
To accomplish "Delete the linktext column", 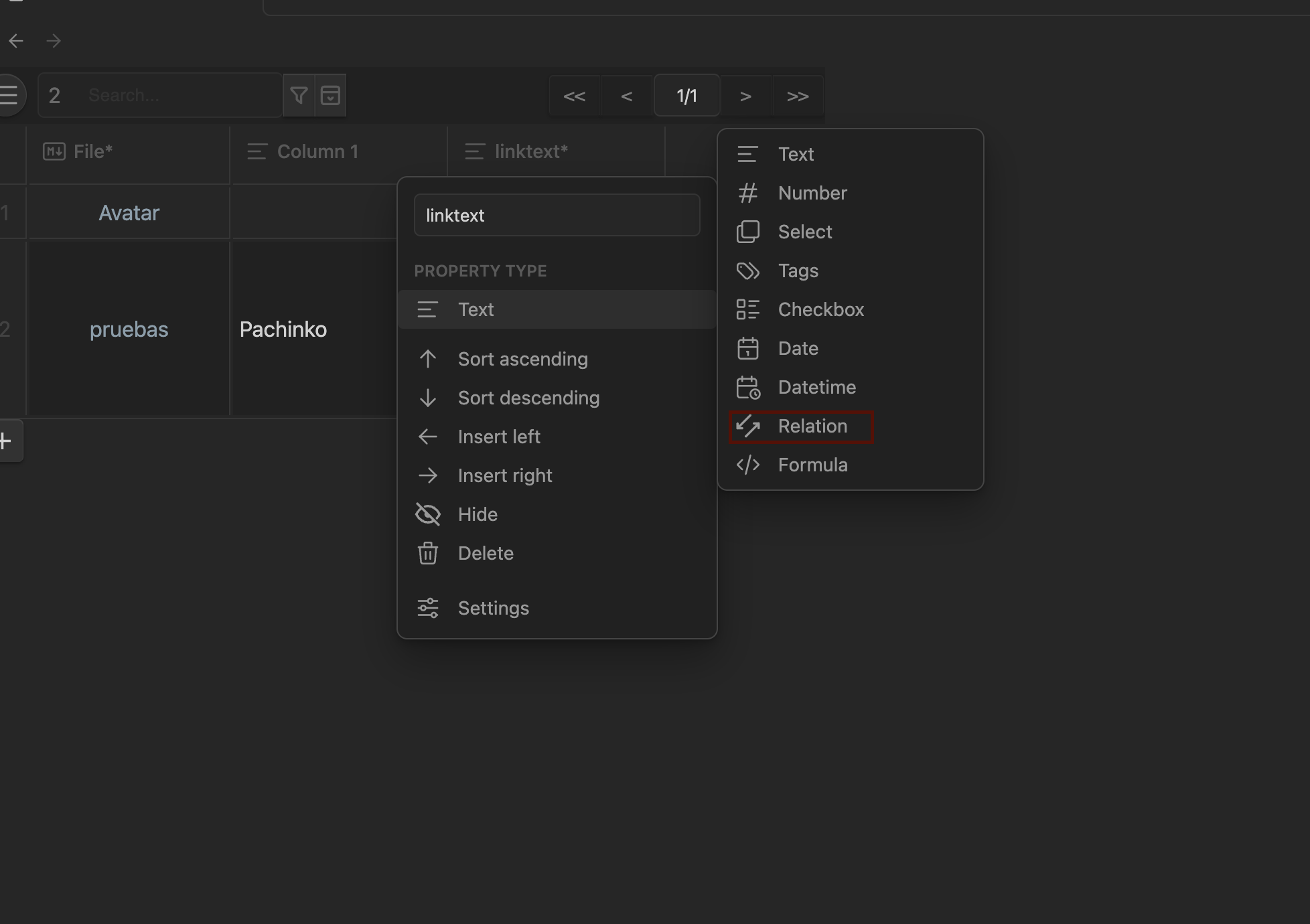I will 485,553.
